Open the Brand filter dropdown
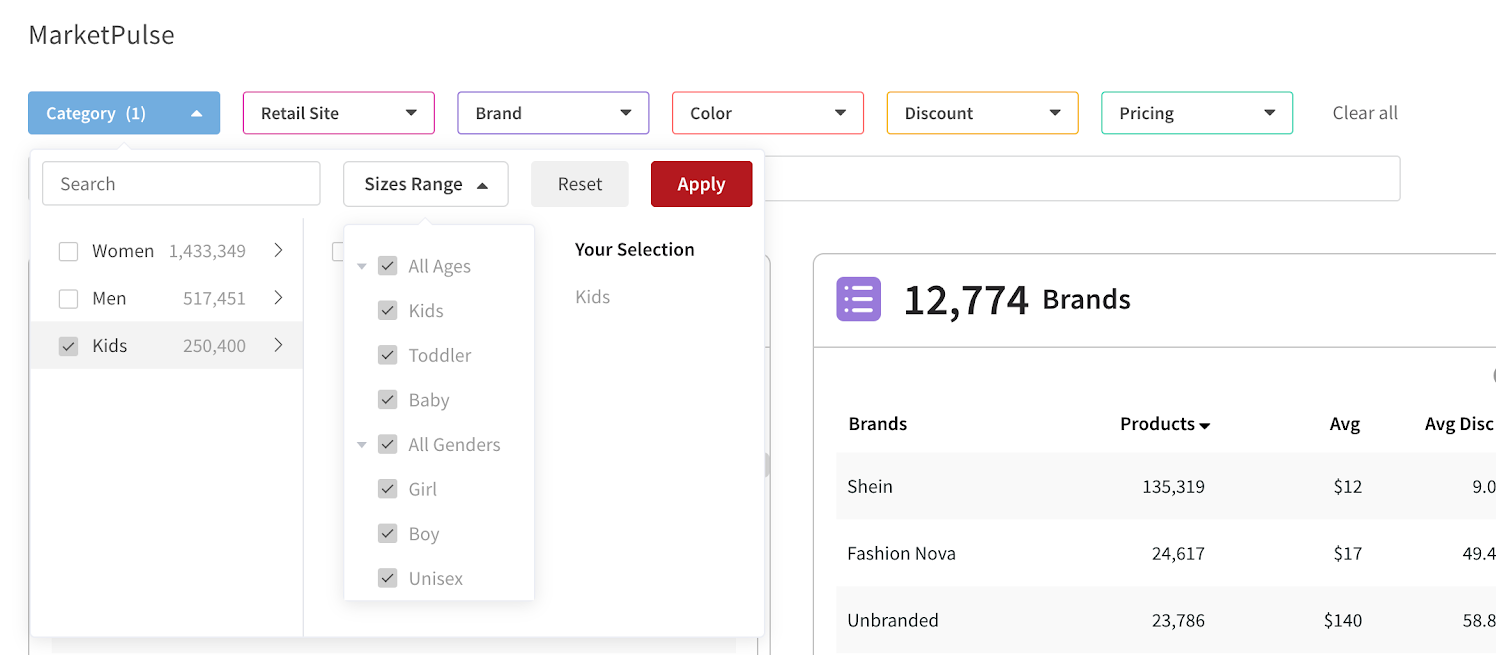The width and height of the screenshot is (1496, 655). [x=553, y=113]
